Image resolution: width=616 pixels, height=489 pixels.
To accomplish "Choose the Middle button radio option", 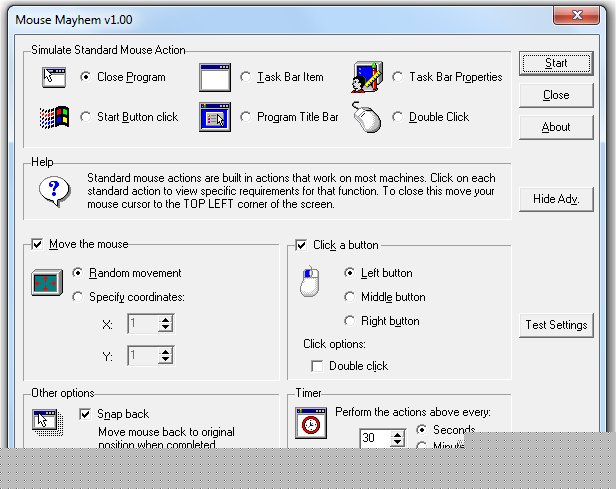I will pyautogui.click(x=349, y=297).
